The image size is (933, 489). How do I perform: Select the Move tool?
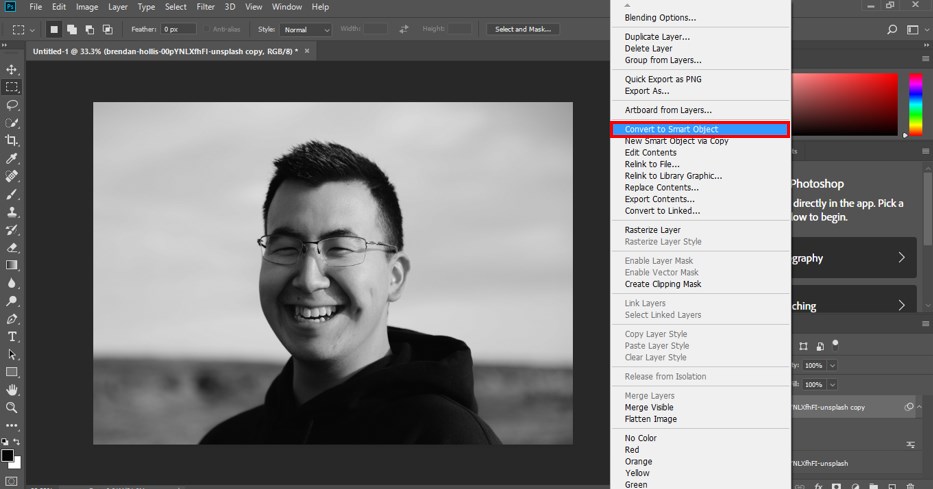coord(11,70)
